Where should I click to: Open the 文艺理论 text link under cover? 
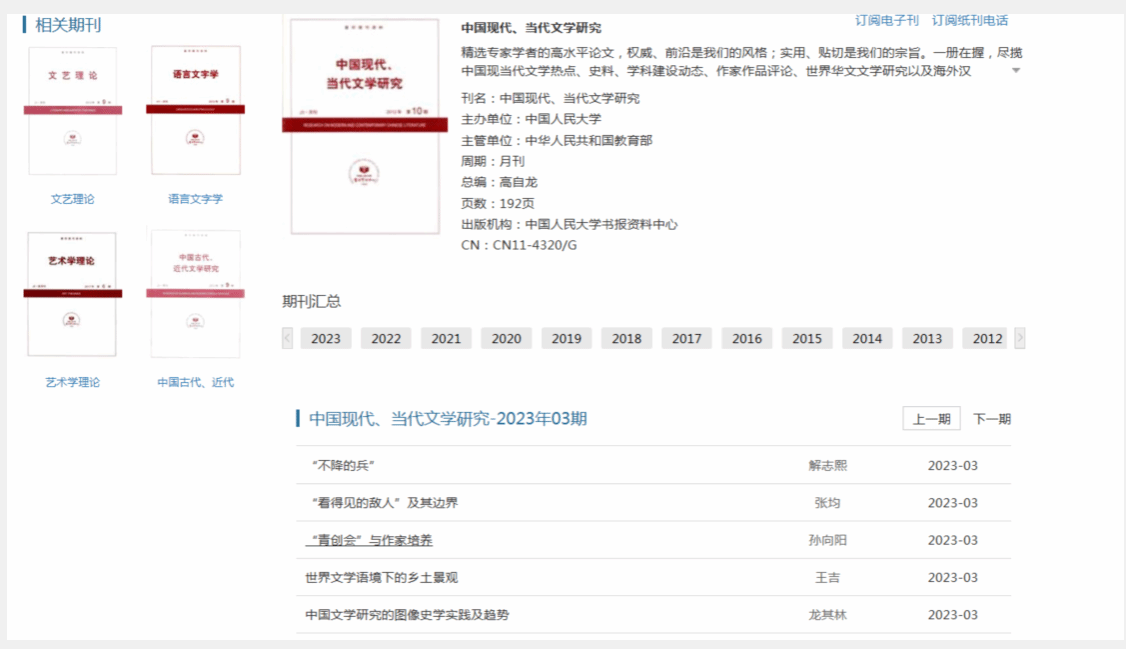coord(72,199)
